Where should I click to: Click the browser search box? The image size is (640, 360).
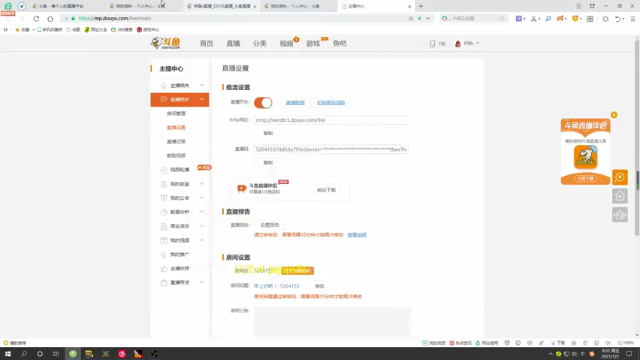click(x=473, y=18)
